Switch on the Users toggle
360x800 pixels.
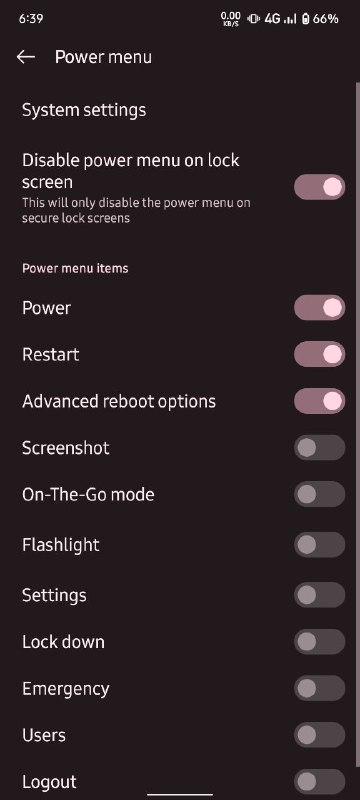click(x=319, y=735)
